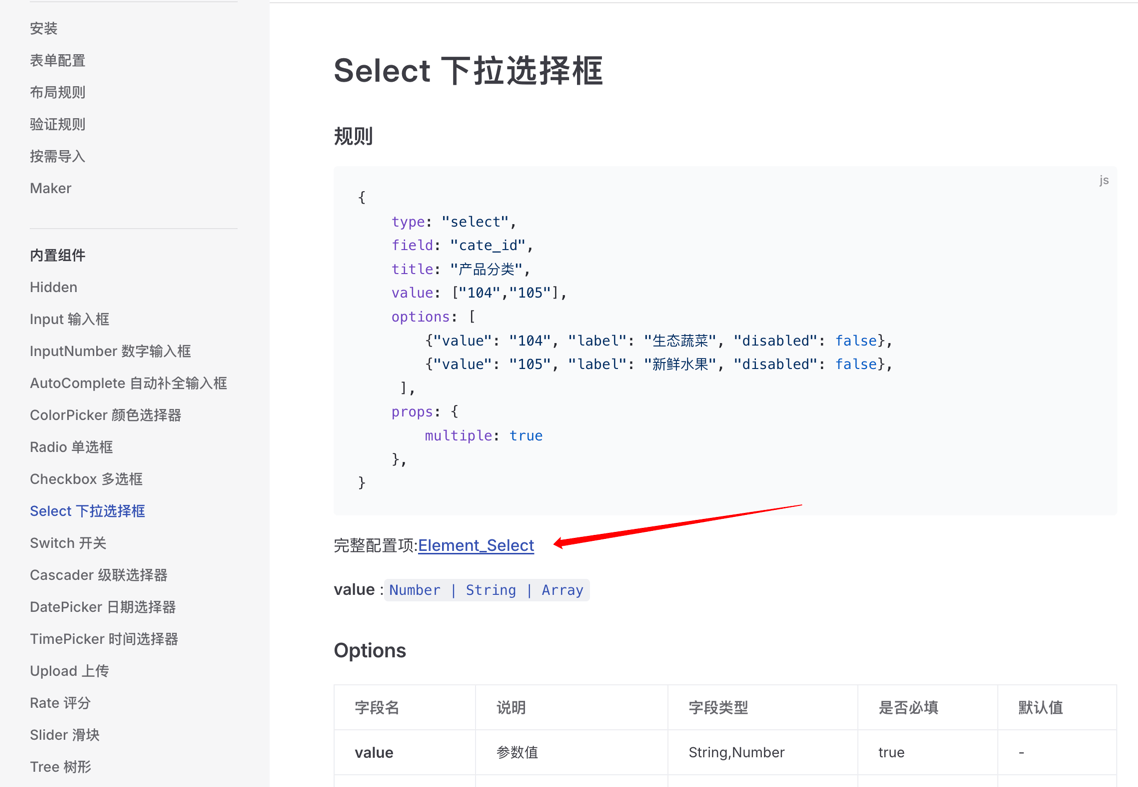Screen dimensions: 1138x787
Task: Go to 安装 page in sidebar
Action: pos(44,28)
